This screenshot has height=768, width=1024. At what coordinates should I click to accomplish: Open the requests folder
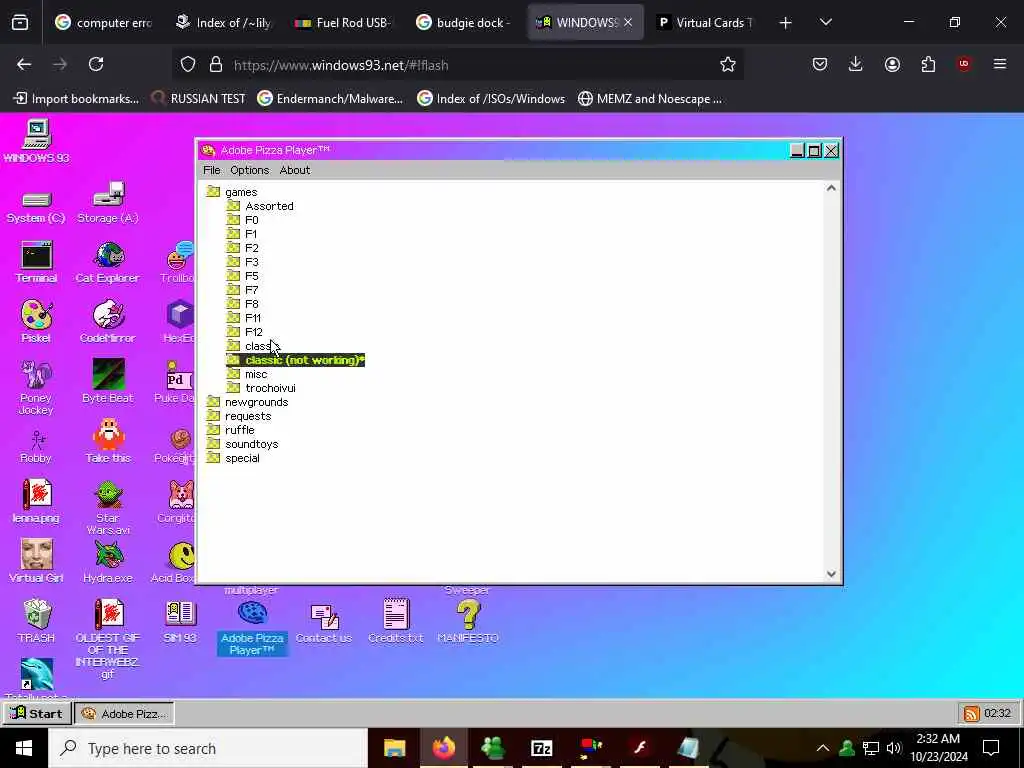click(x=239, y=416)
